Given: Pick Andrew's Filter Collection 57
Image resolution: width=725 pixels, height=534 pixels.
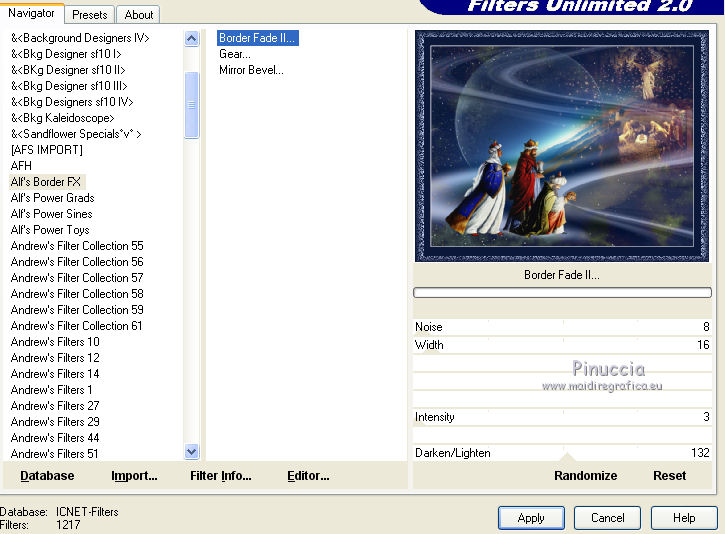Looking at the screenshot, I should [x=77, y=278].
